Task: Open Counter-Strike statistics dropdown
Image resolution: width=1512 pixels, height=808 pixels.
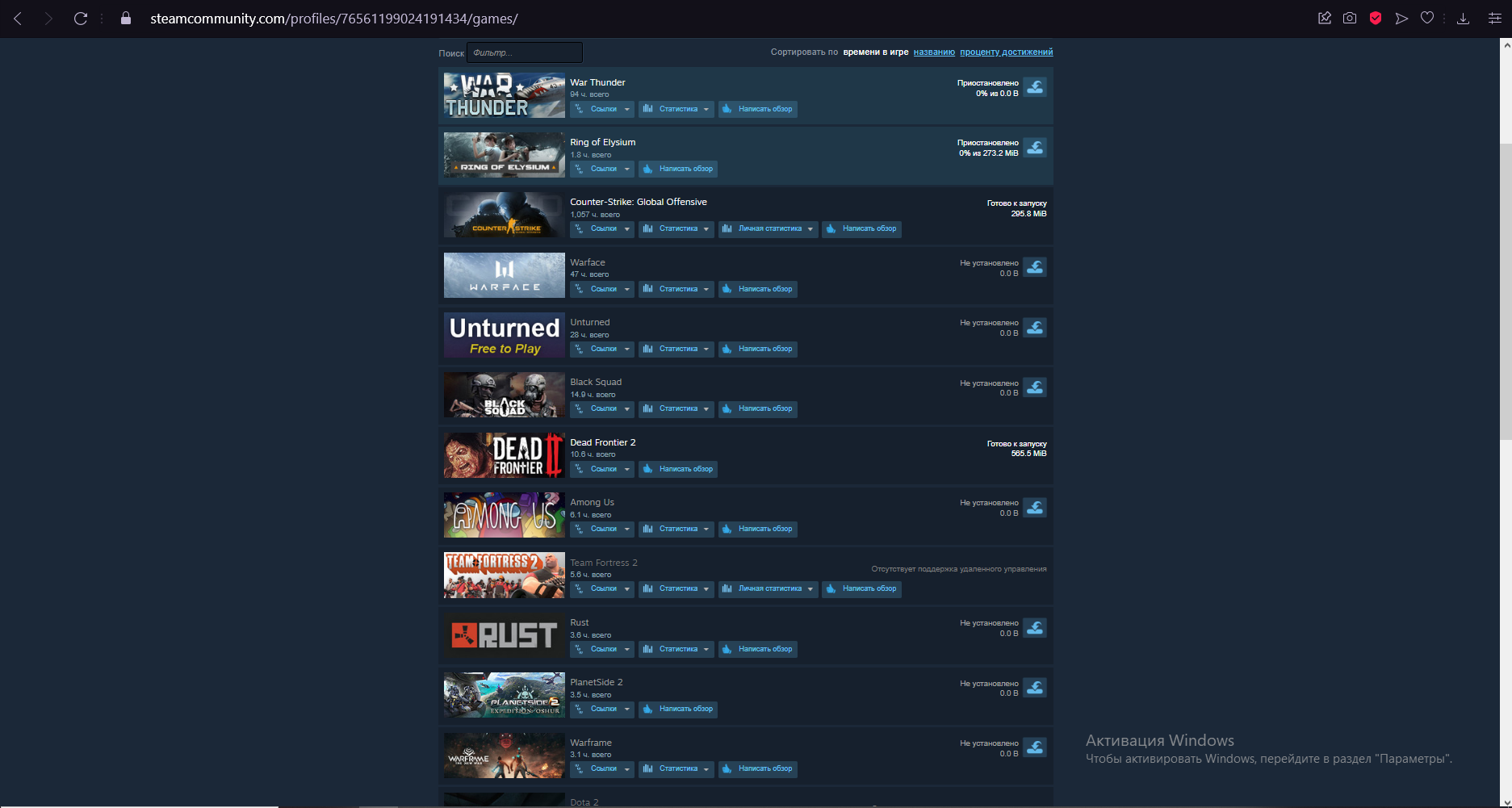Action: pos(676,228)
